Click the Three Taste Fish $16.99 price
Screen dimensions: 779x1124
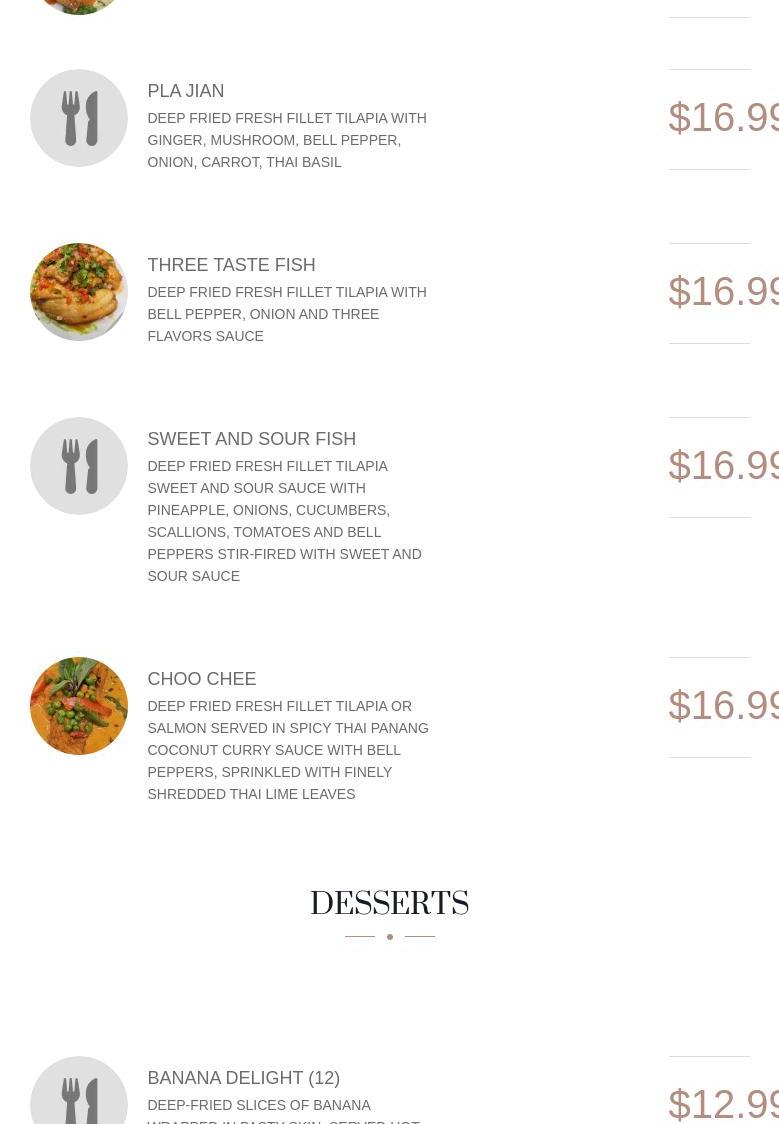[723, 292]
